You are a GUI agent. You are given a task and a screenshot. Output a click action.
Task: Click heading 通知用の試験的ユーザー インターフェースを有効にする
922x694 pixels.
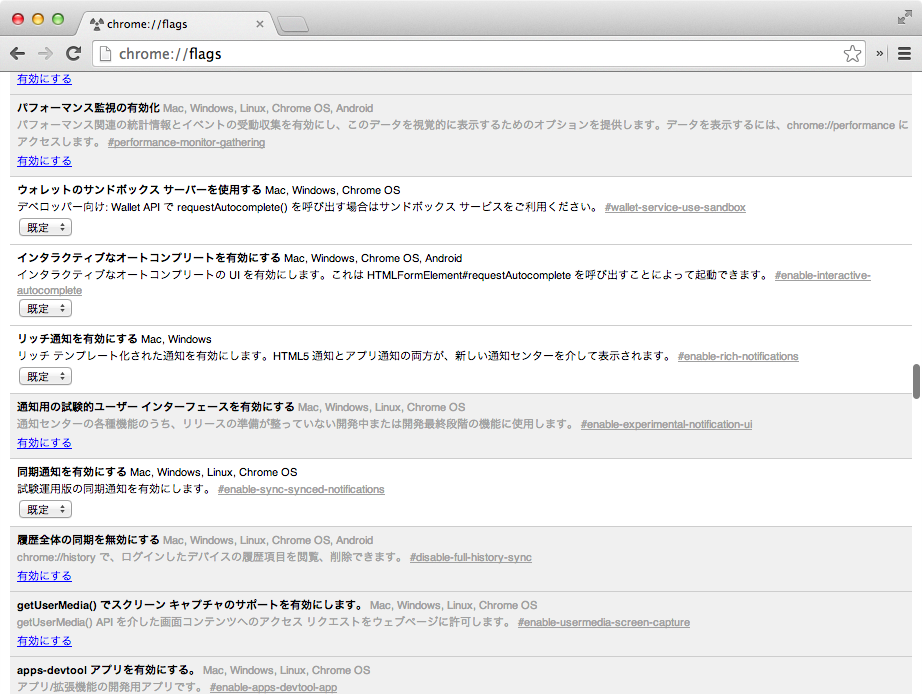coord(156,407)
